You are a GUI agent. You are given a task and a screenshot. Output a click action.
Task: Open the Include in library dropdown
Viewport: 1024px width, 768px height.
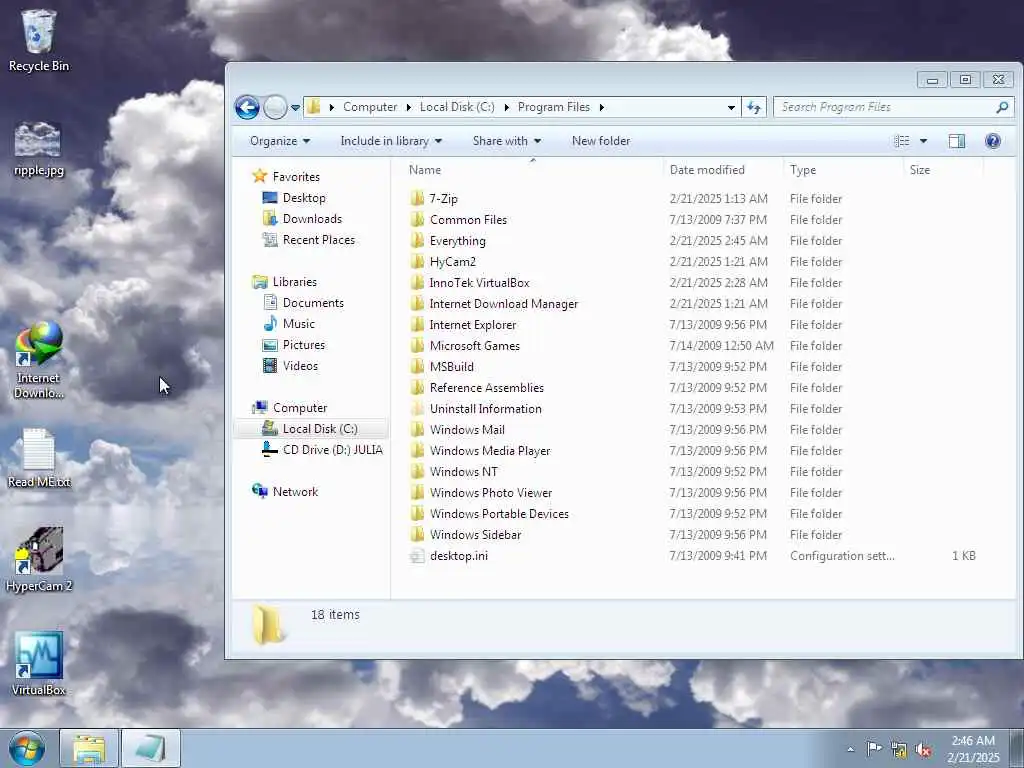(x=391, y=141)
